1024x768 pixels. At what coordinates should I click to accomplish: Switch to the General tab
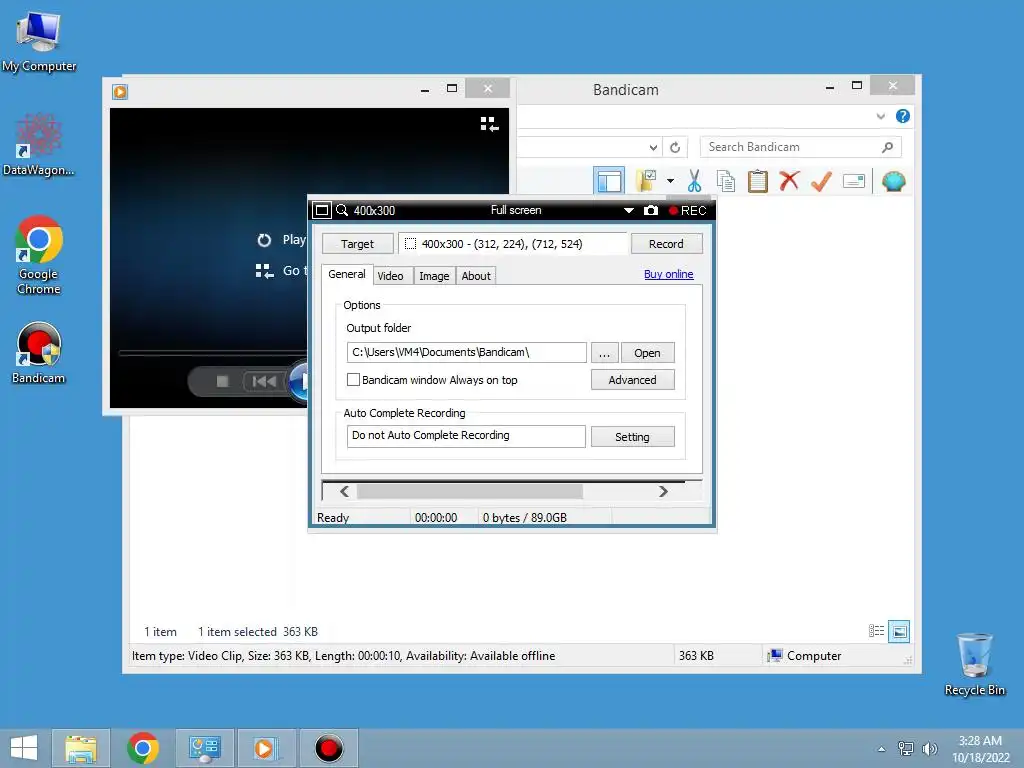(x=347, y=274)
